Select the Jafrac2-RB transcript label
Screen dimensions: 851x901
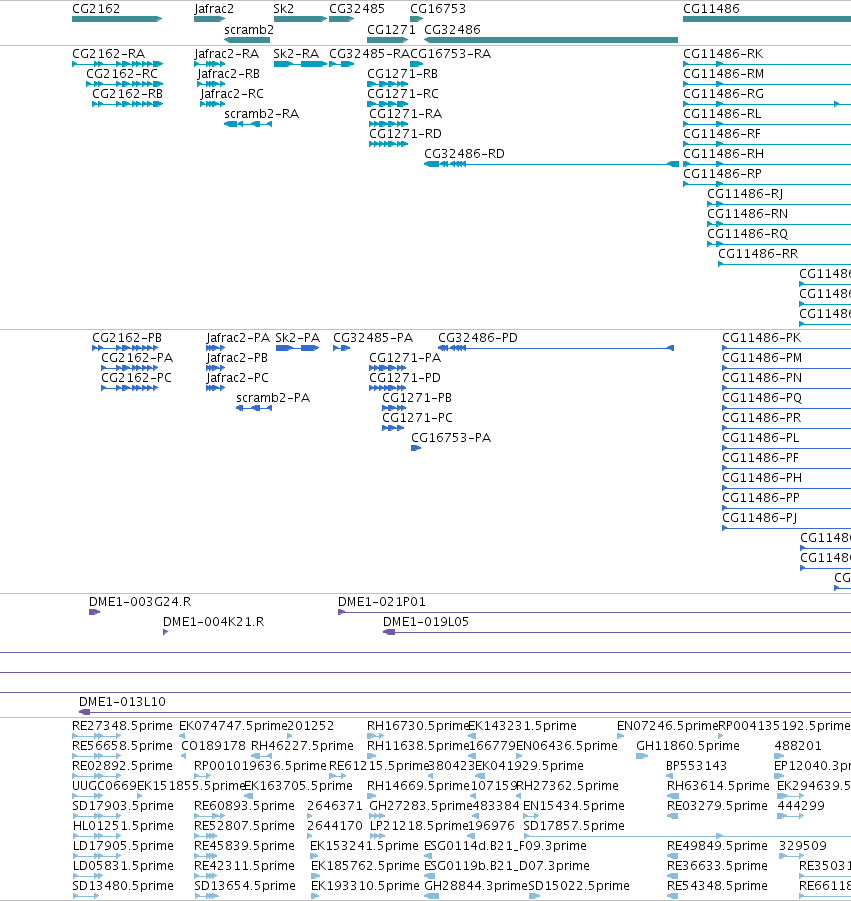(x=229, y=74)
